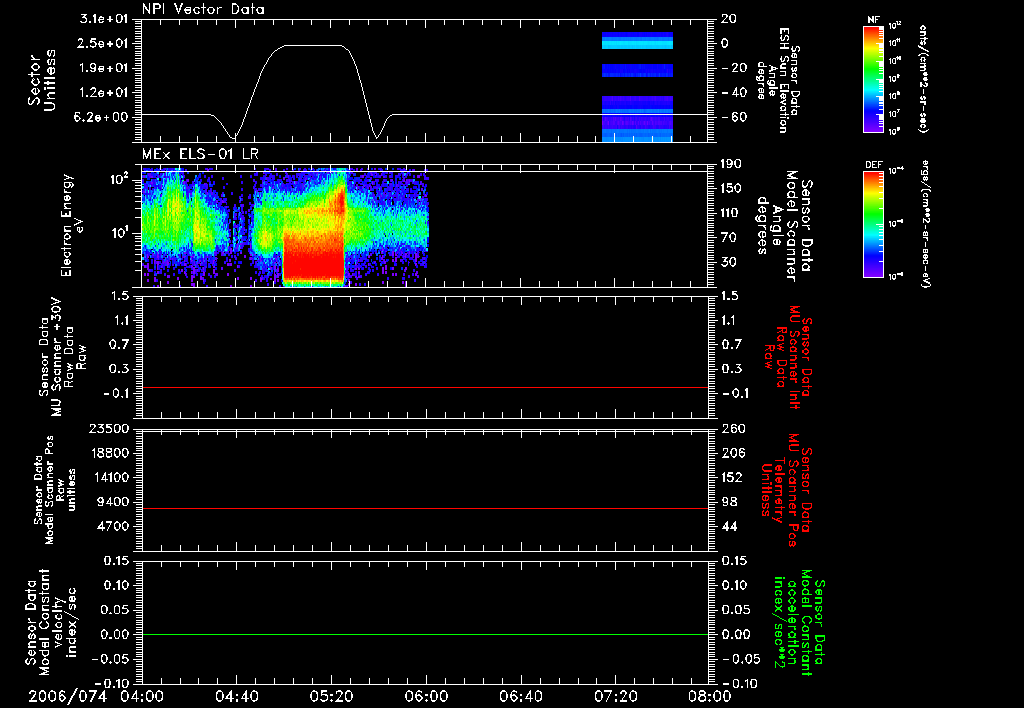Click the '206' telemetry axis value
The height and width of the screenshot is (708, 1024).
pos(732,453)
